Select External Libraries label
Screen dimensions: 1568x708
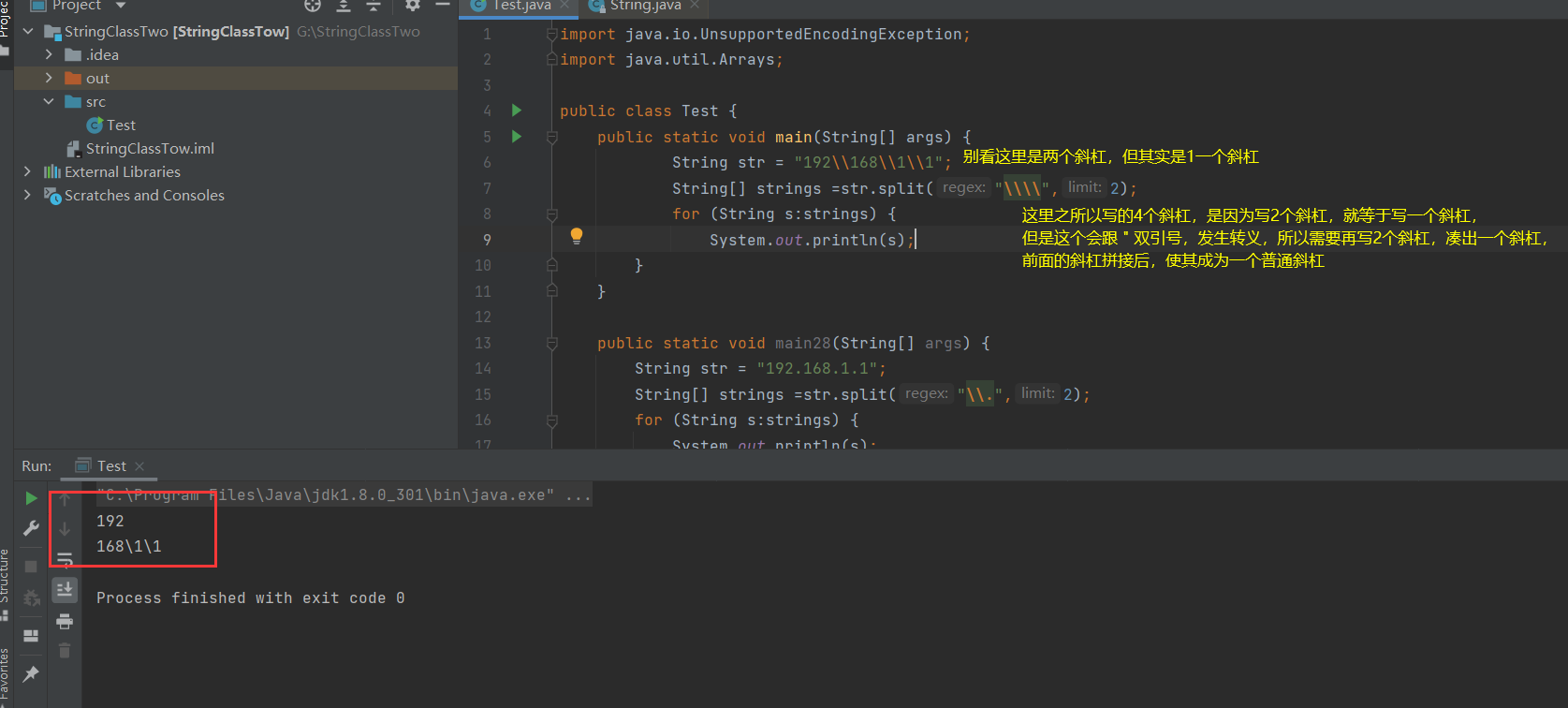tap(123, 171)
